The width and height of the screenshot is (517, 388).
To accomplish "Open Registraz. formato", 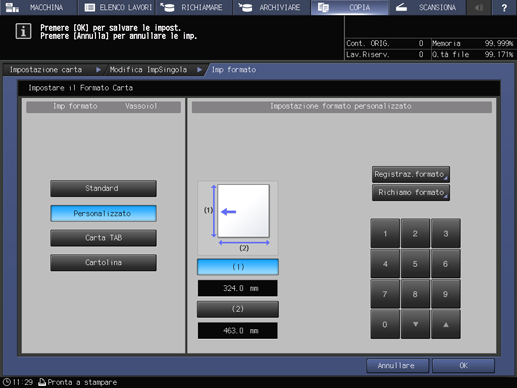I will (x=411, y=174).
